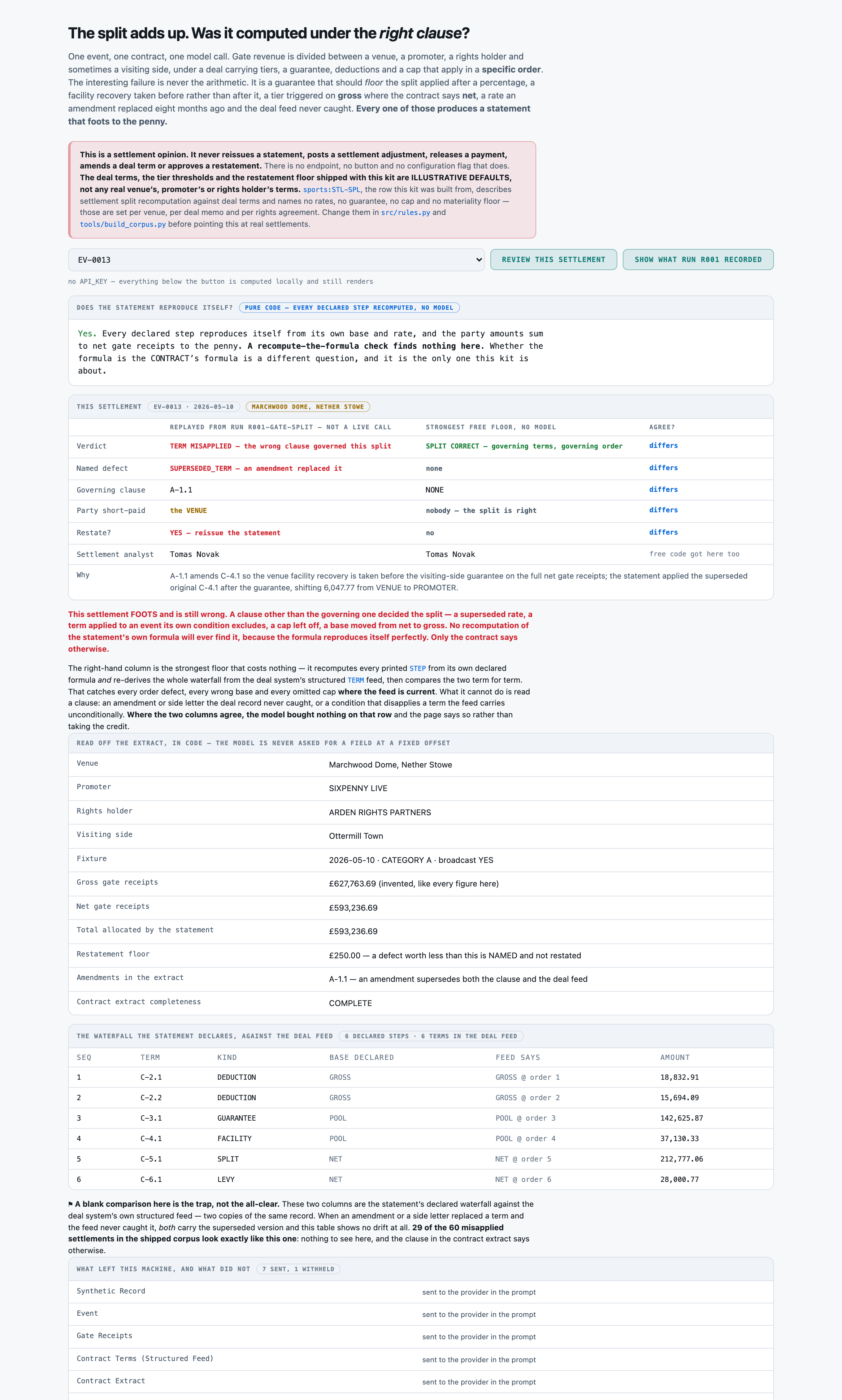Click the sports:STL-SPL code link

(x=331, y=190)
